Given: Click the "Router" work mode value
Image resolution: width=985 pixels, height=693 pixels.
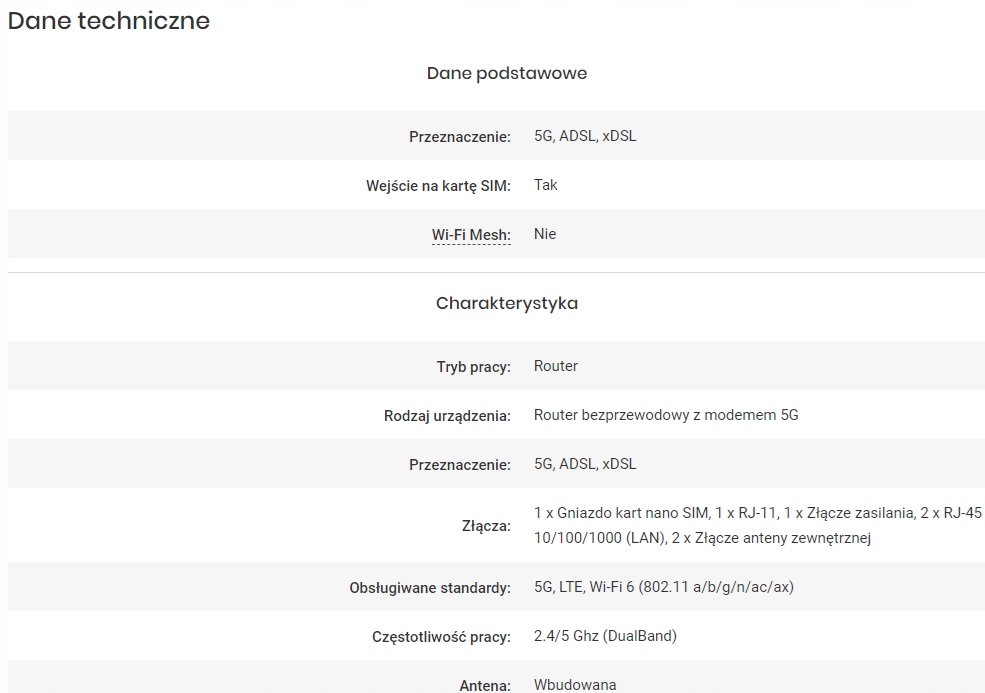Looking at the screenshot, I should (x=556, y=366).
